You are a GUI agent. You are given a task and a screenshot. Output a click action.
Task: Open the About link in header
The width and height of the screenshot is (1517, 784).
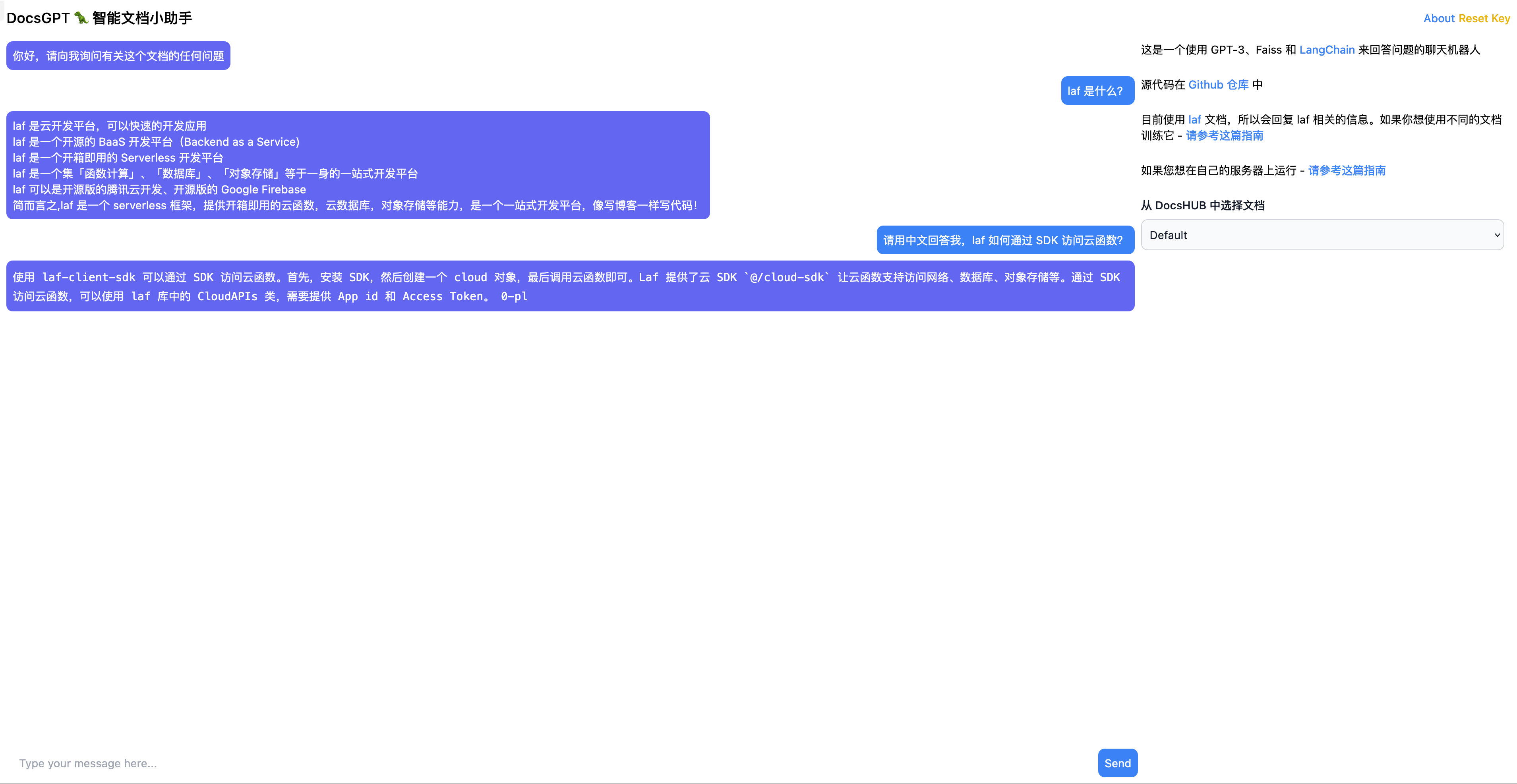[1439, 18]
